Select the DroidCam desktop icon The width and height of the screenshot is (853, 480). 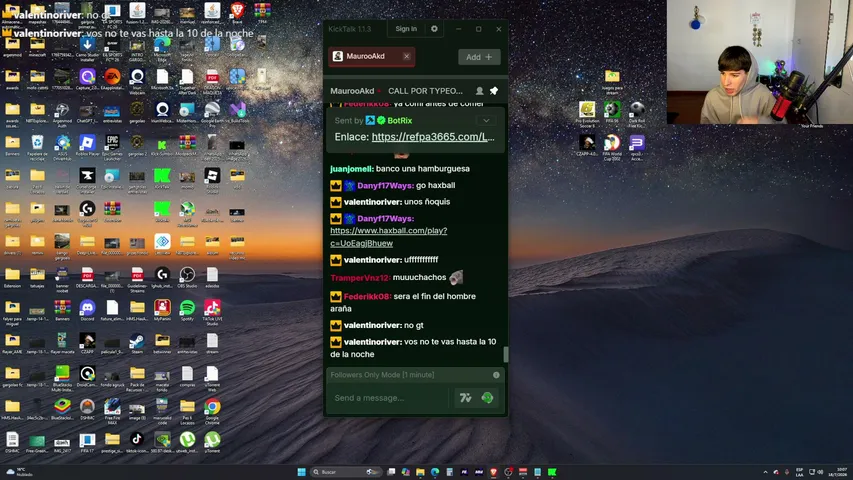click(x=87, y=376)
